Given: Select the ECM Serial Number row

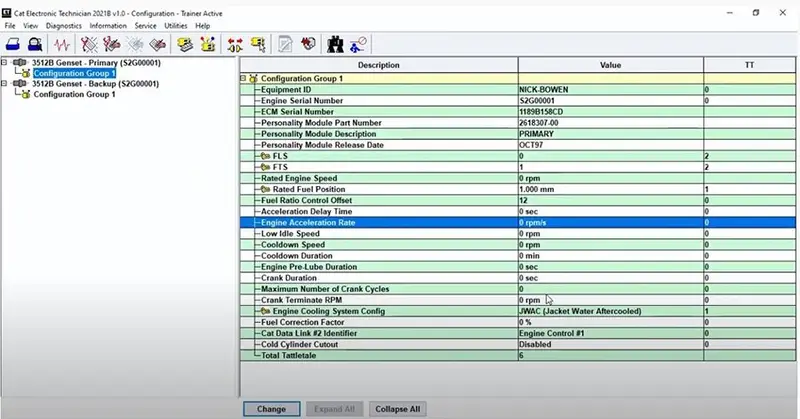Looking at the screenshot, I should pyautogui.click(x=518, y=112).
